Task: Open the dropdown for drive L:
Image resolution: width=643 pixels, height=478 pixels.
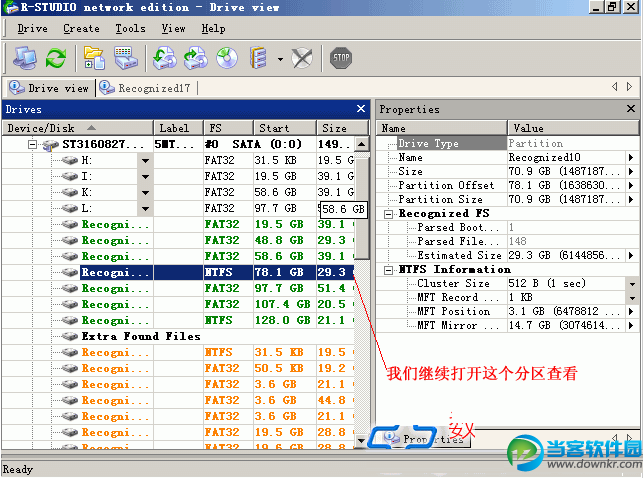Action: pyautogui.click(x=145, y=209)
